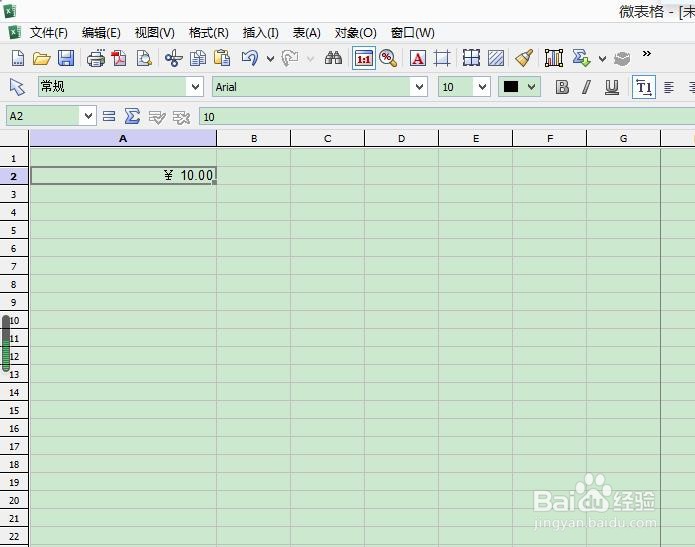695x547 pixels.
Task: Toggle underline formatting
Action: click(612, 87)
